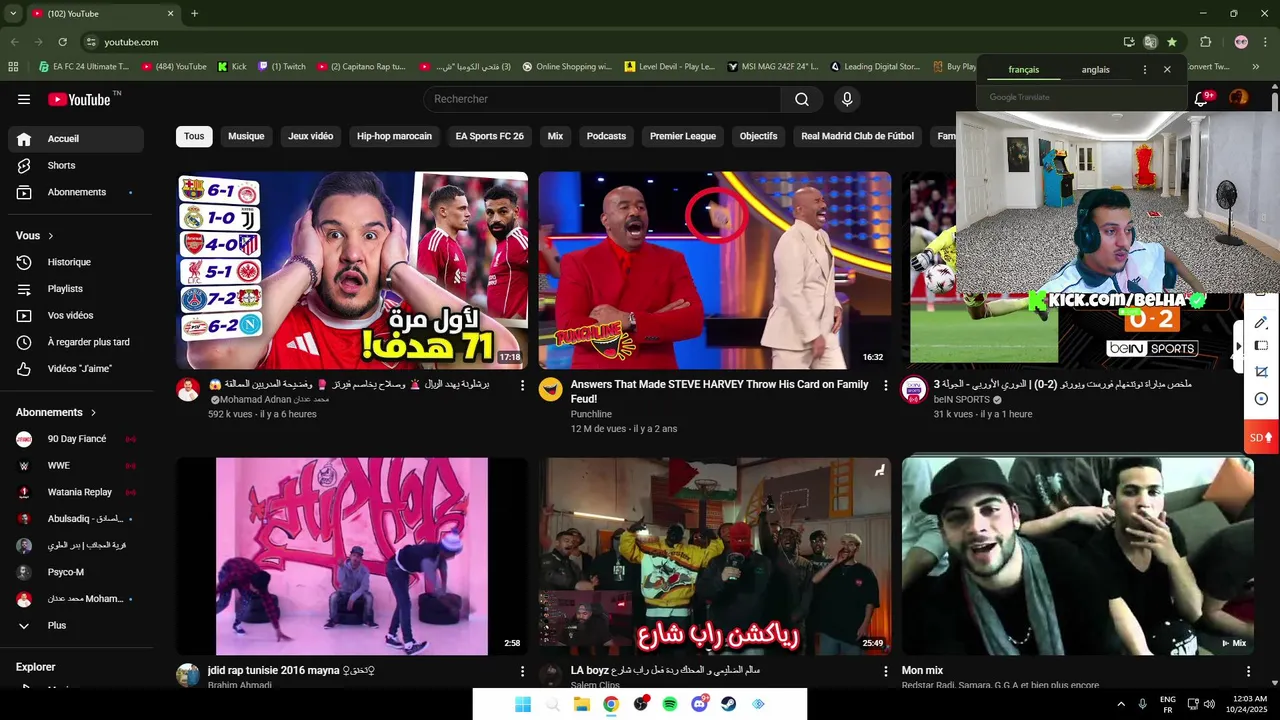Open YouTube notifications bell
Image resolution: width=1280 pixels, height=720 pixels.
(x=1202, y=98)
